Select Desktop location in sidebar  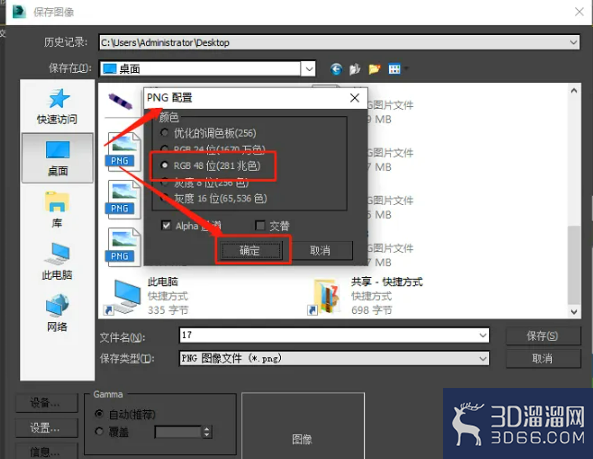click(x=57, y=158)
